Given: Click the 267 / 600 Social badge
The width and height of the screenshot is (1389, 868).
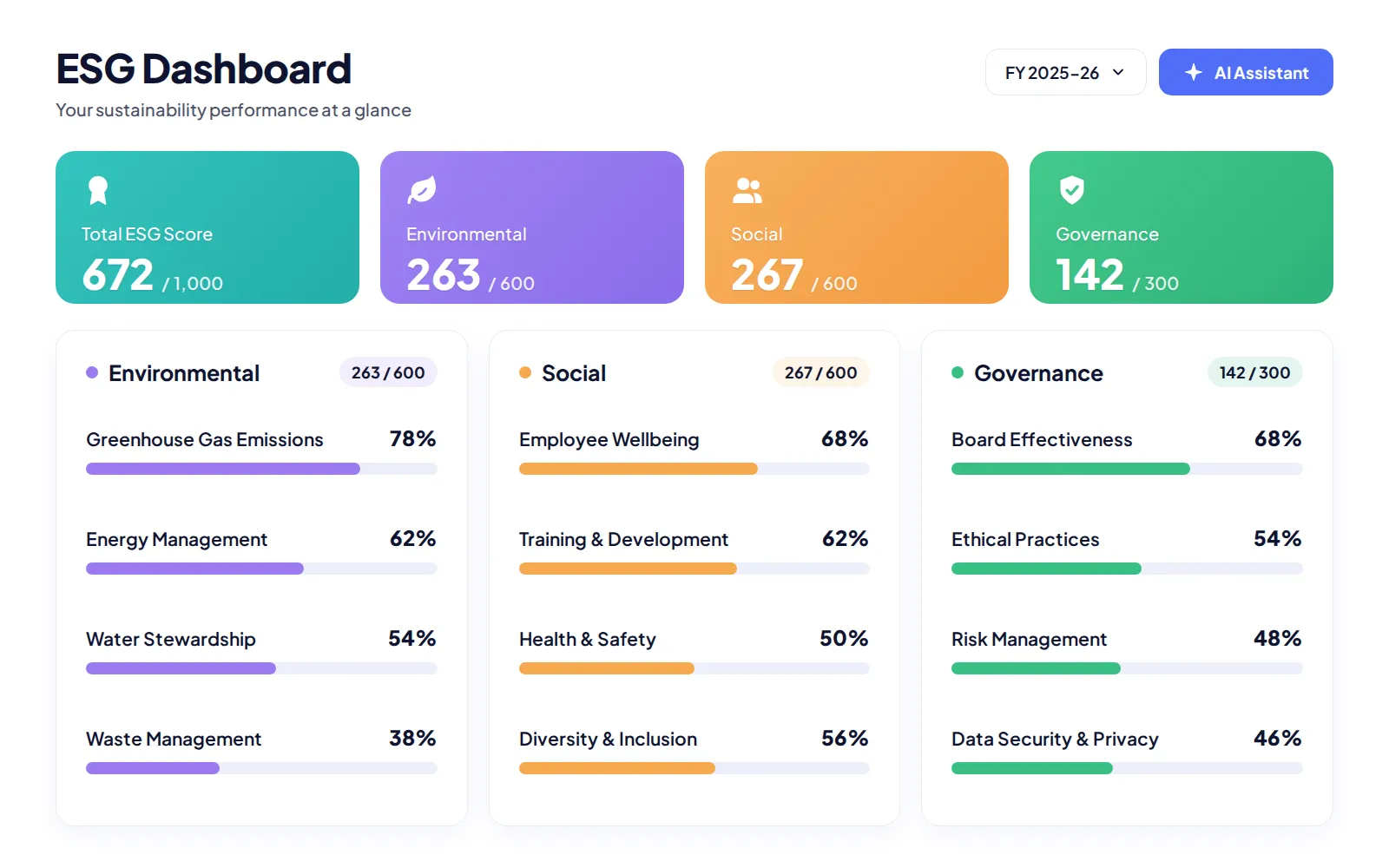Looking at the screenshot, I should 820,372.
